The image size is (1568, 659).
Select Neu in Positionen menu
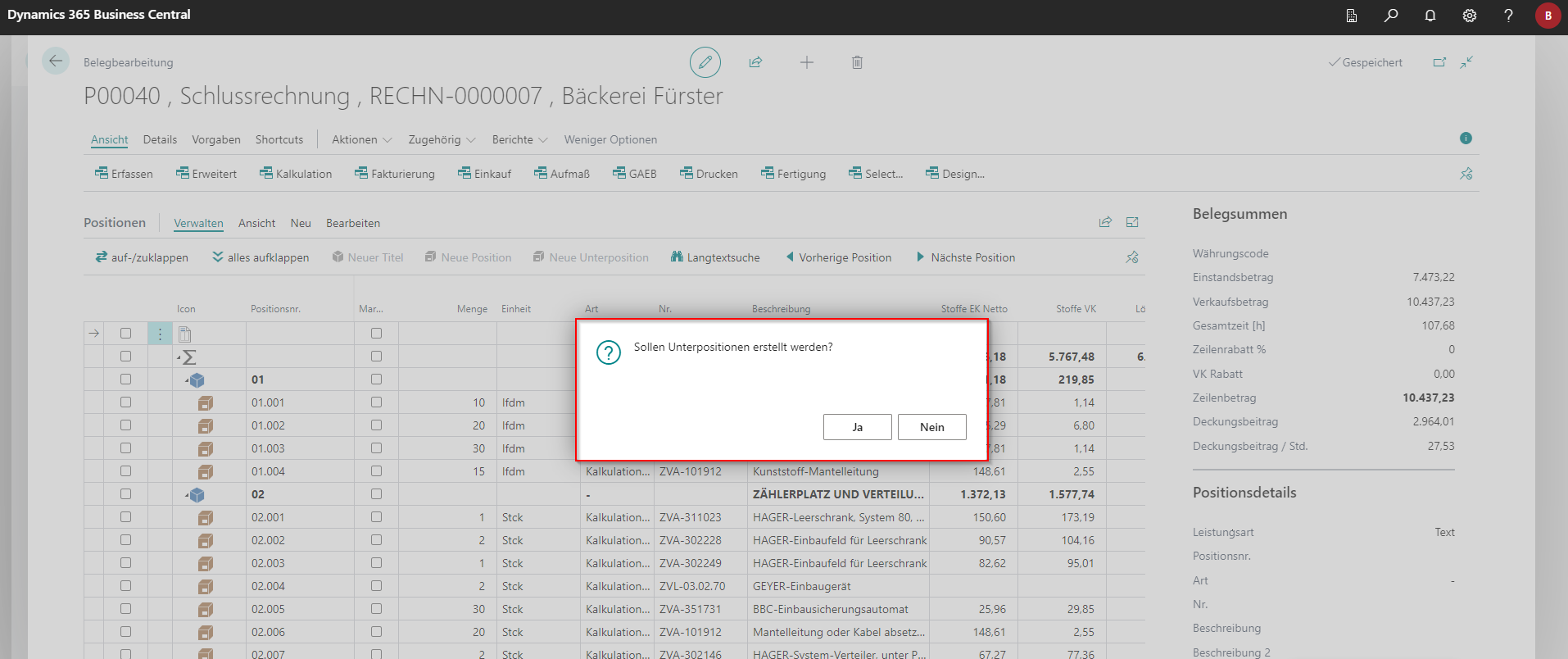[x=301, y=223]
